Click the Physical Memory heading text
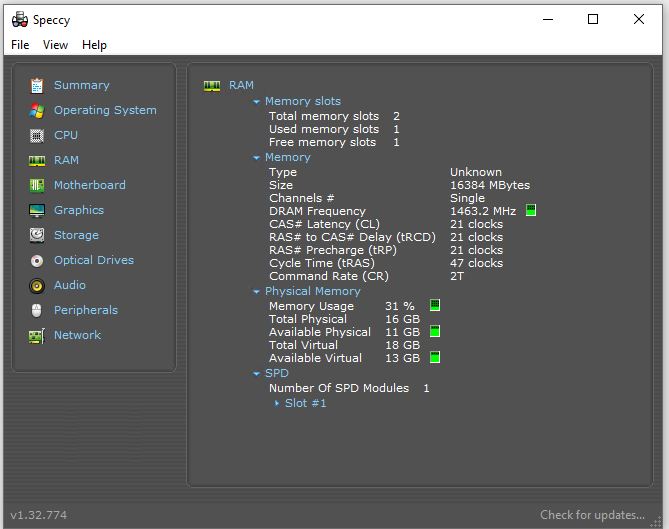 [x=313, y=291]
